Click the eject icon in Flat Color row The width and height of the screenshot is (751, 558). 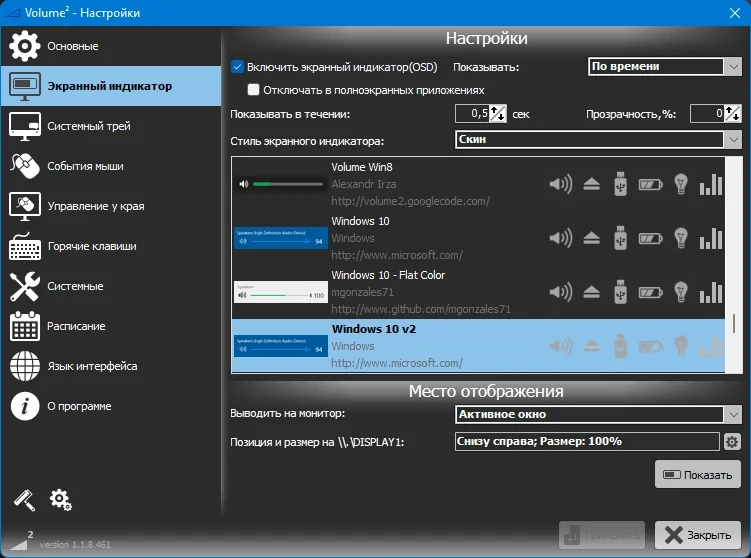click(592, 292)
